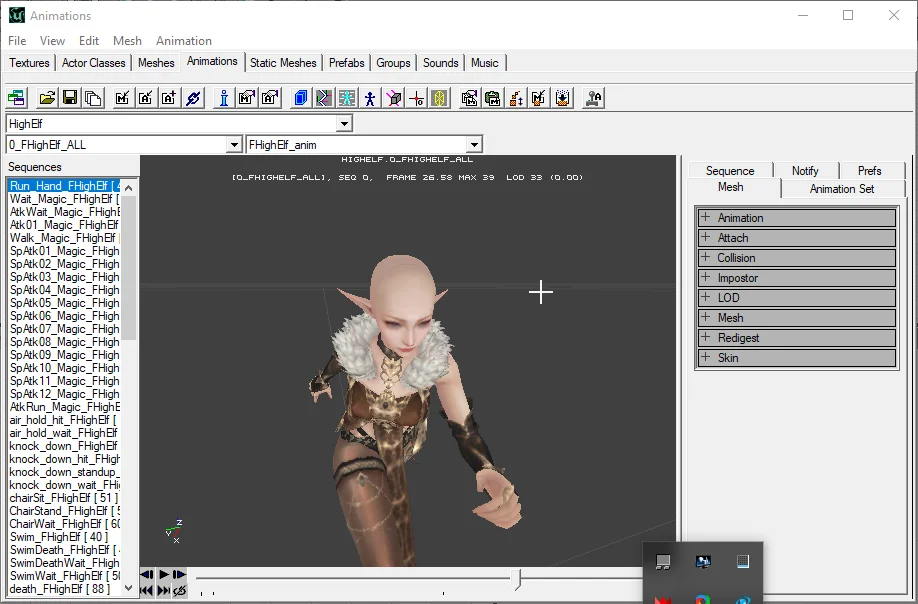This screenshot has height=604, width=918.
Task: Click the copy pages toolbar icon
Action: point(93,98)
